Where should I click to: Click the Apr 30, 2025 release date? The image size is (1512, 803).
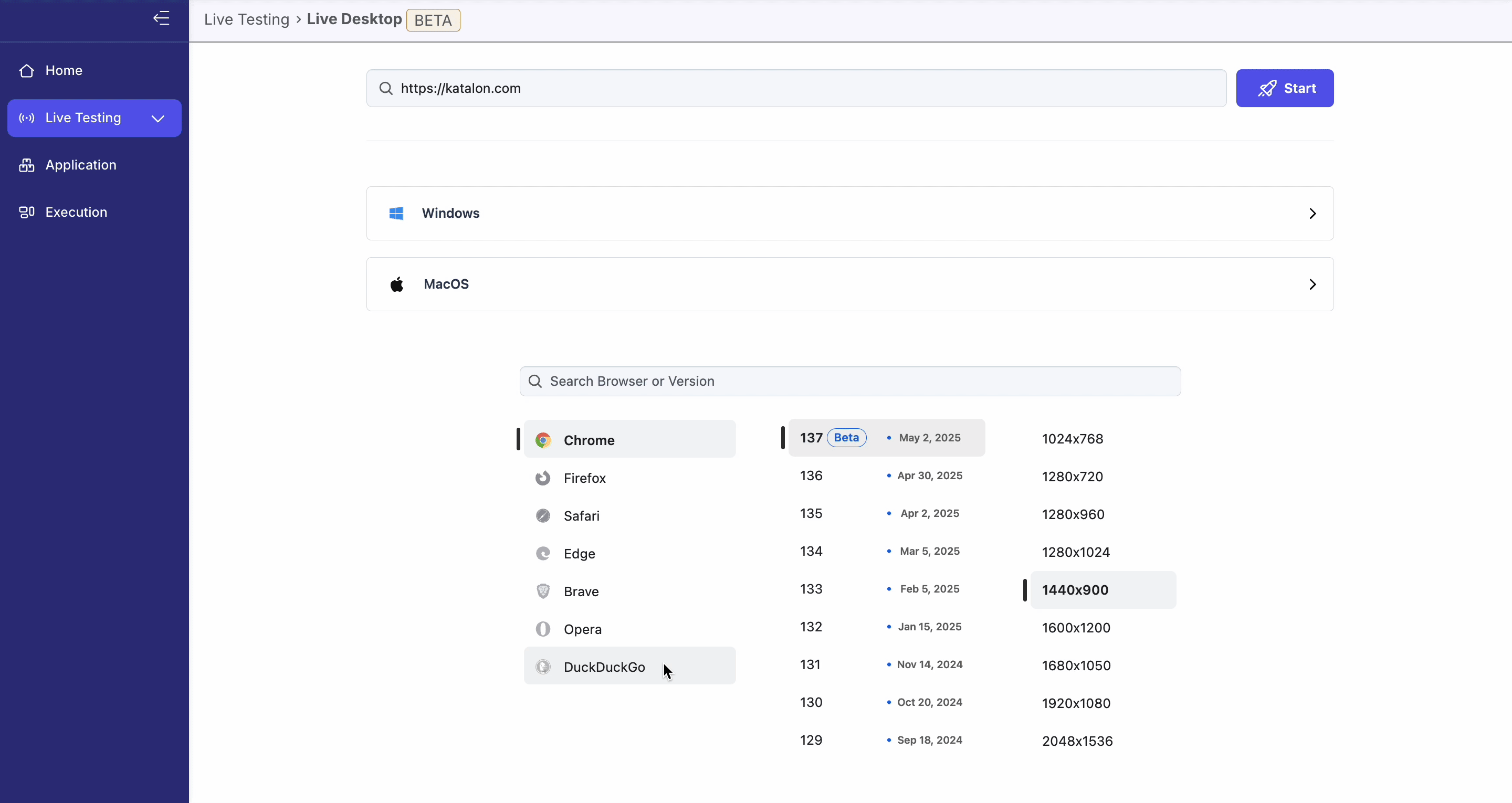pos(930,476)
